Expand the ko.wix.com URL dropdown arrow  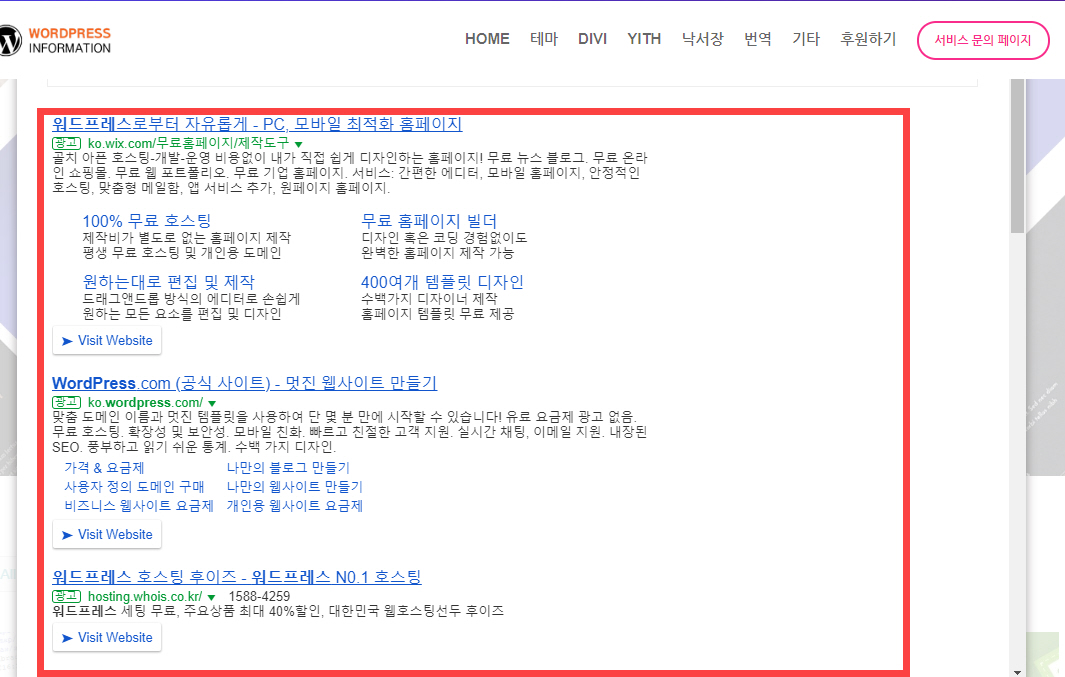298,144
